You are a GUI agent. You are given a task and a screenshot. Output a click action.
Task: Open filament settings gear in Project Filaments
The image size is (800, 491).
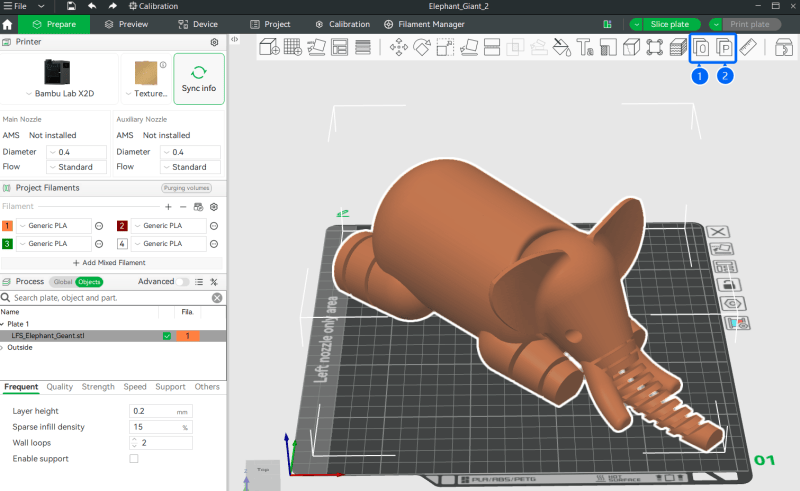tap(214, 207)
